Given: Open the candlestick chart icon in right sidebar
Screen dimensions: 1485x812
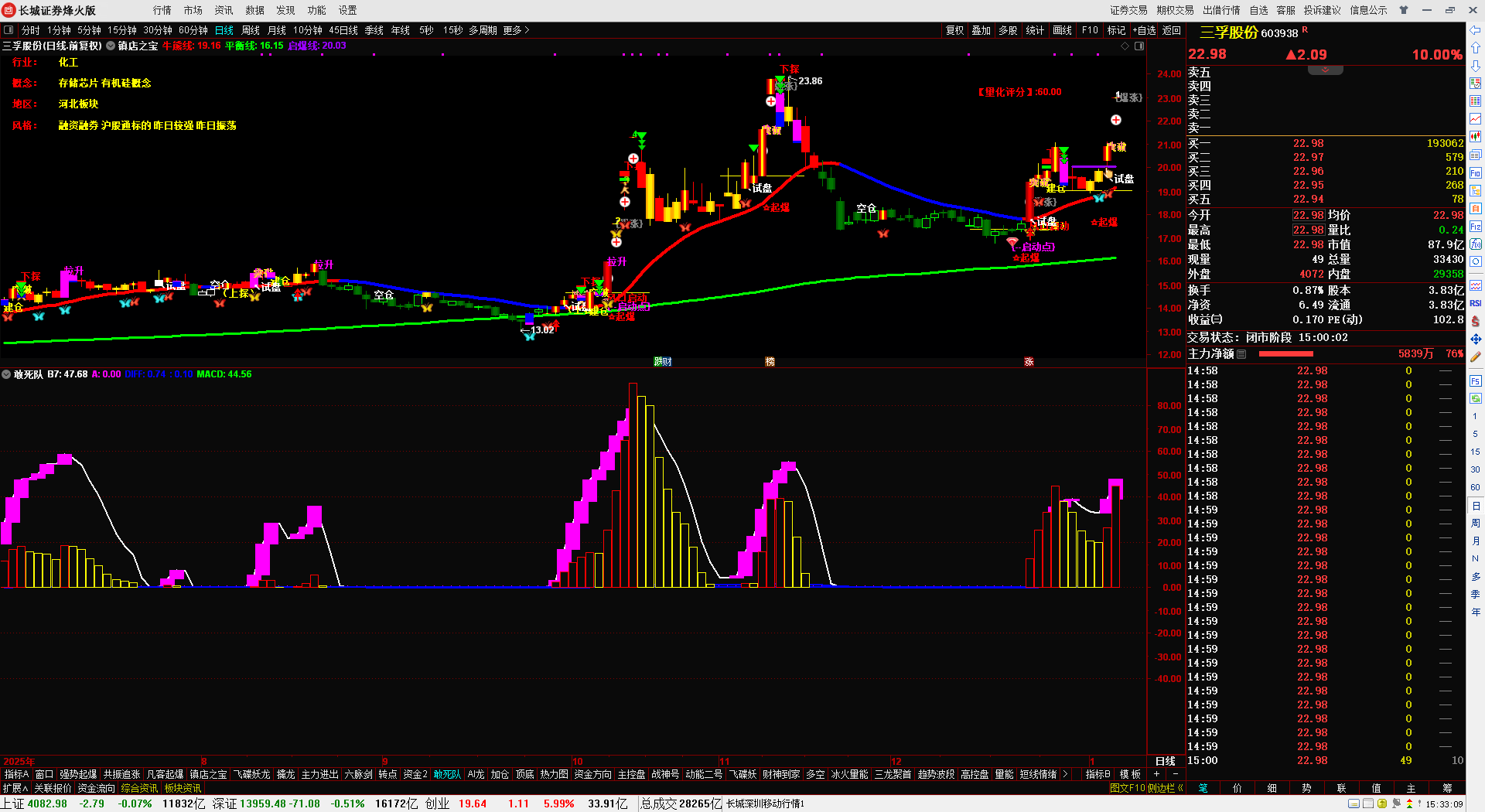Looking at the screenshot, I should tap(1476, 137).
